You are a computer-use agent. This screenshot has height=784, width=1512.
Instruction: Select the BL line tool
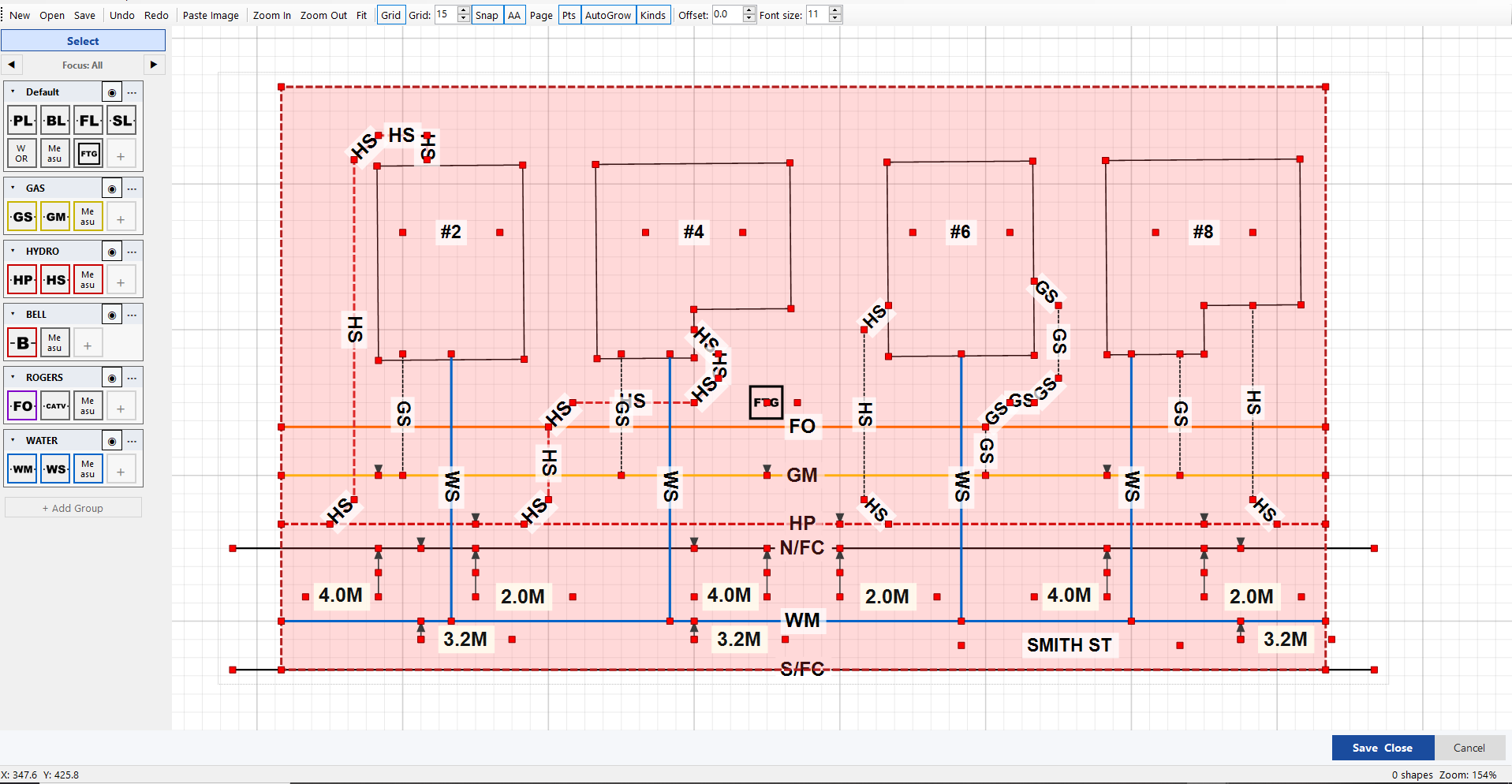(55, 121)
